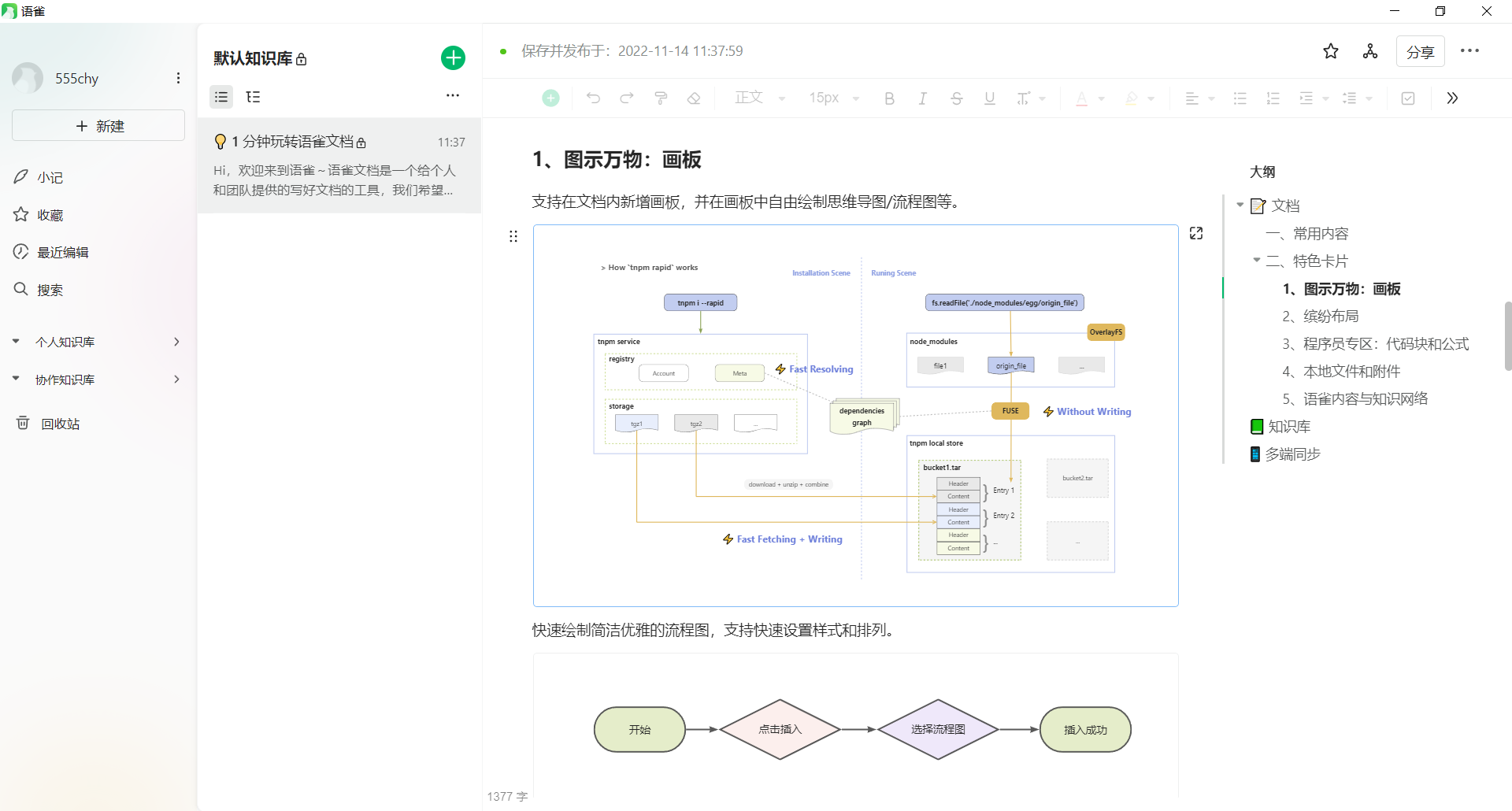Image resolution: width=1512 pixels, height=811 pixels.
Task: Open line spacing options
Action: pos(1357,98)
